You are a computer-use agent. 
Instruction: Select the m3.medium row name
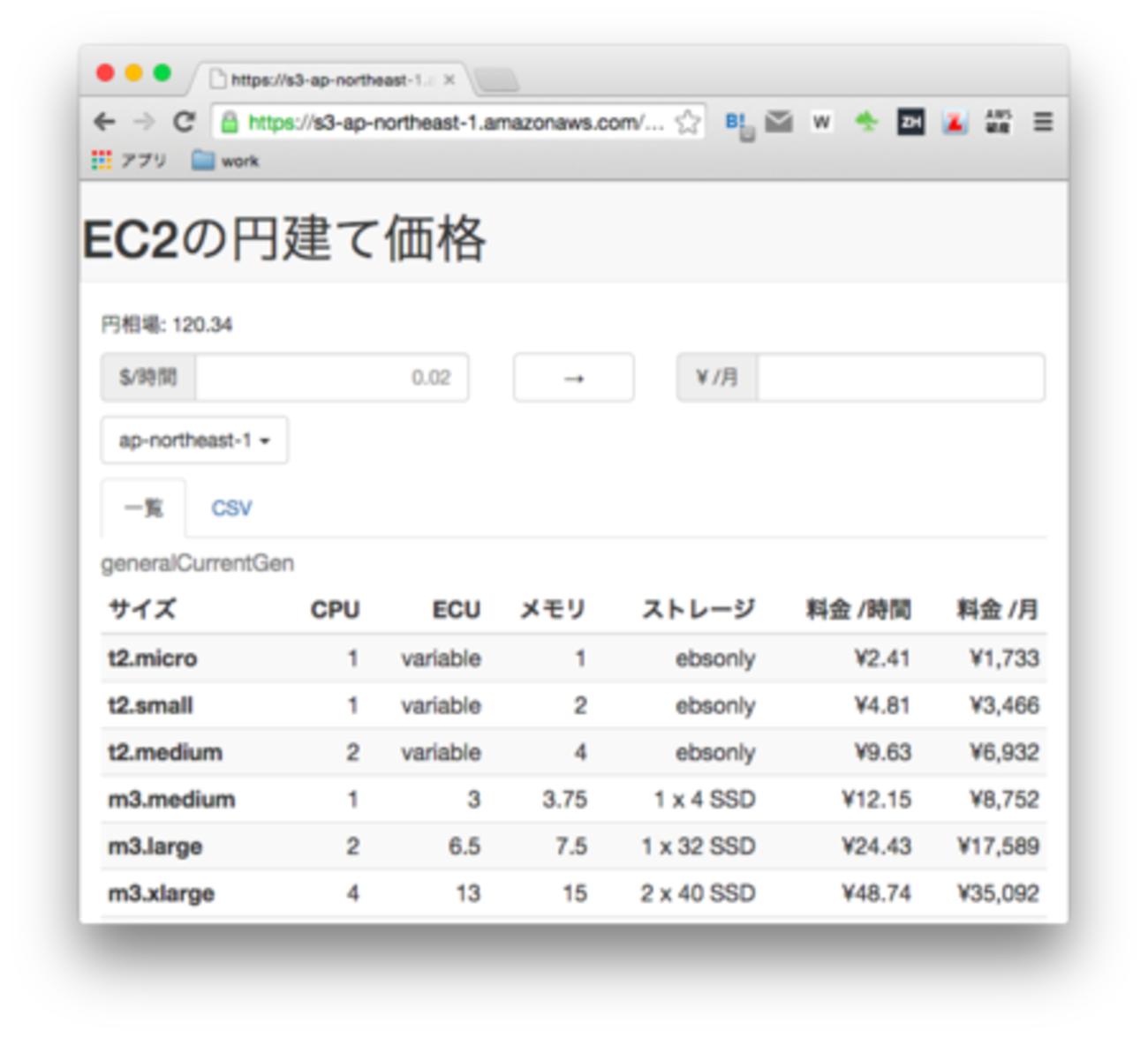[171, 800]
